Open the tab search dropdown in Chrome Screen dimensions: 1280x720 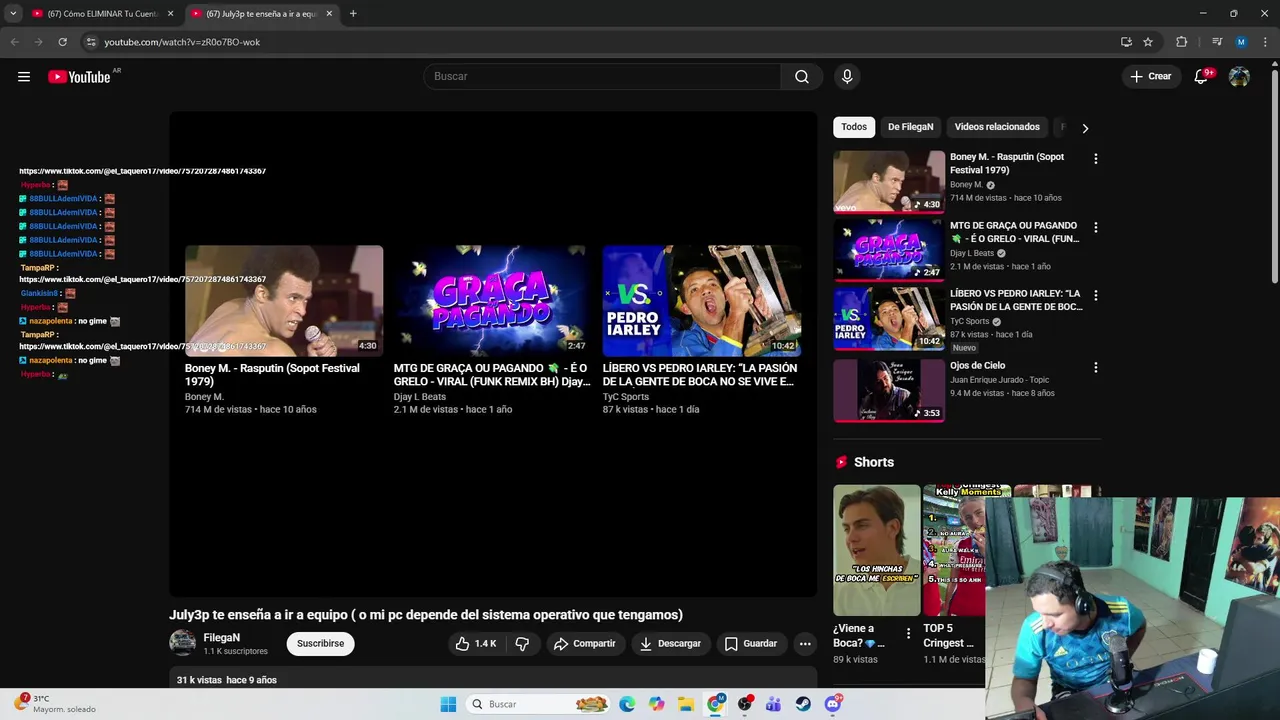click(x=13, y=14)
